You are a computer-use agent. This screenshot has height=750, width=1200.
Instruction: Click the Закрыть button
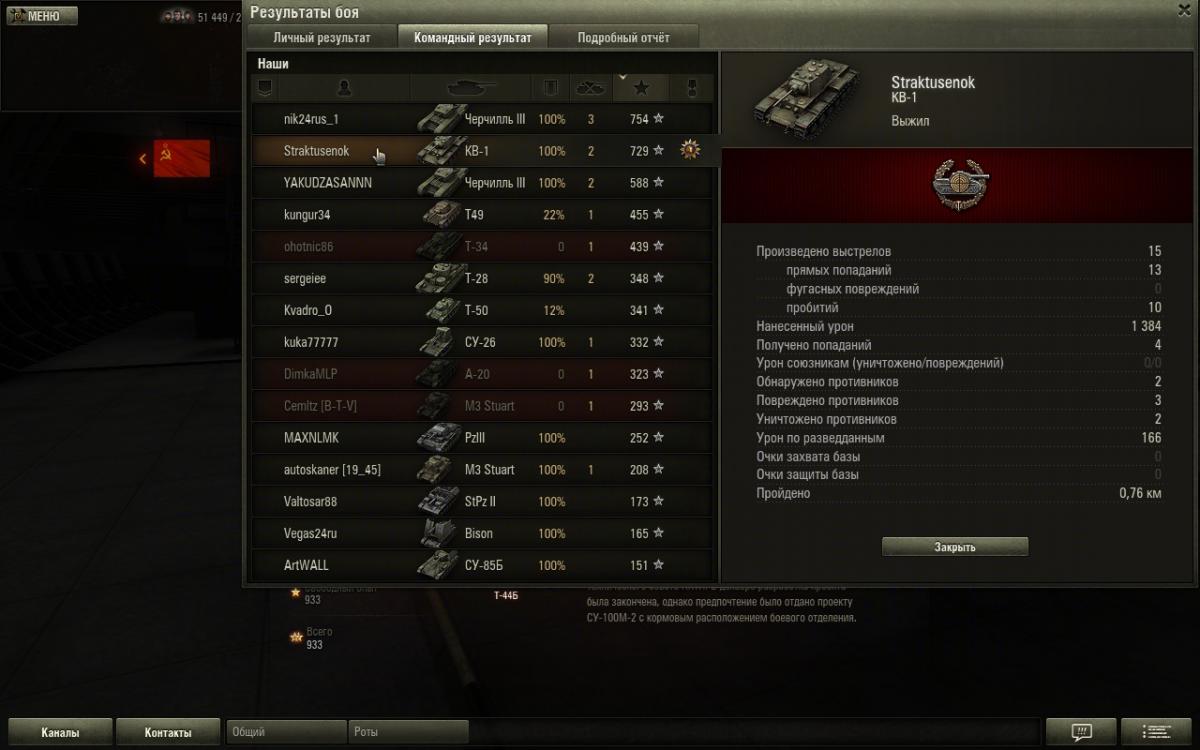955,547
